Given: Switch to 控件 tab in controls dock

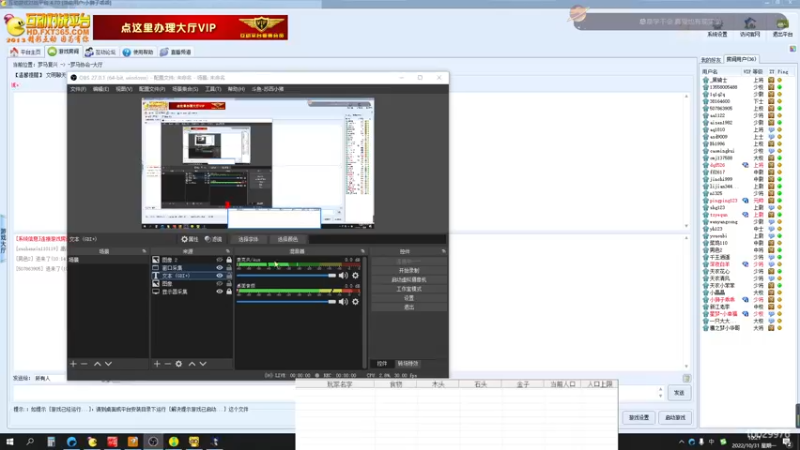Looking at the screenshot, I should (x=382, y=363).
